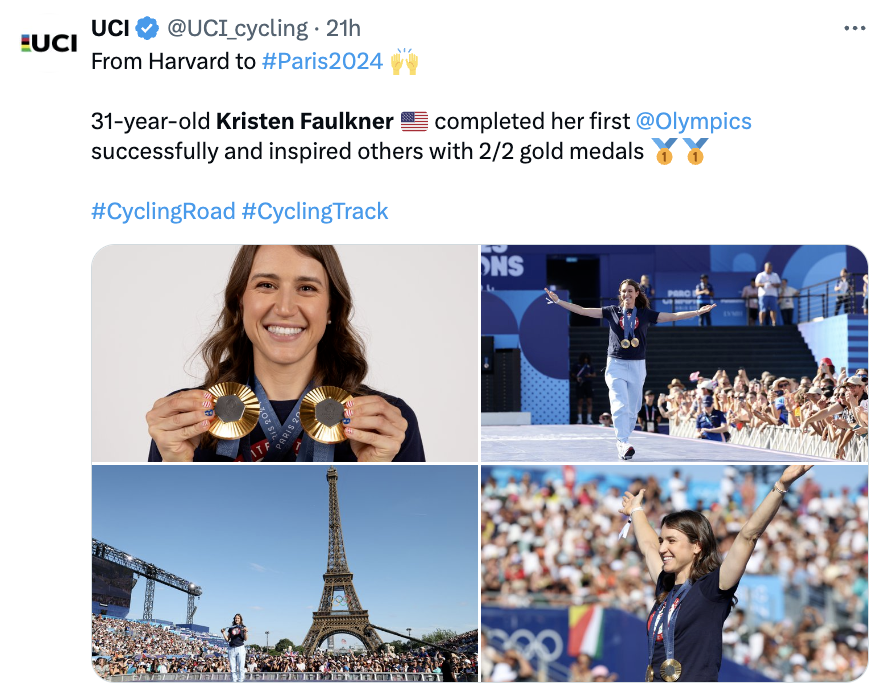Viewport: 890px width, 690px height.
Task: Click the US flag emoji after Kristen Faulkner
Action: [414, 121]
